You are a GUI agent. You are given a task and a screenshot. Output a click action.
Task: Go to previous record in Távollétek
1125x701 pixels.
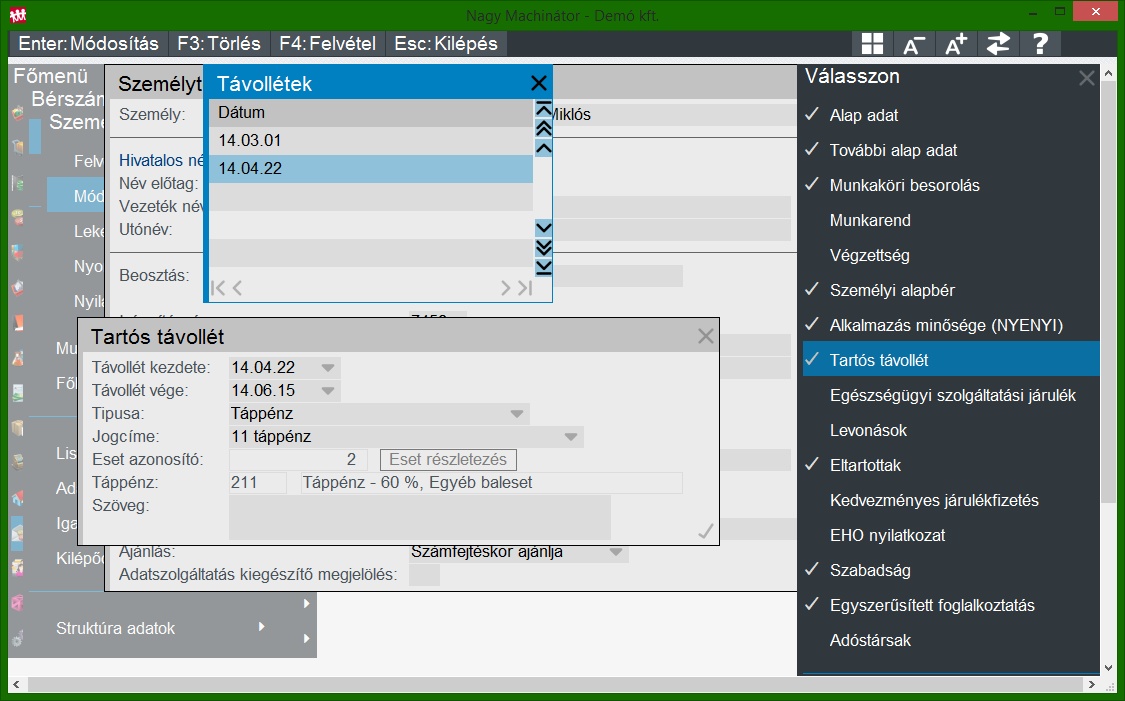tap(237, 288)
